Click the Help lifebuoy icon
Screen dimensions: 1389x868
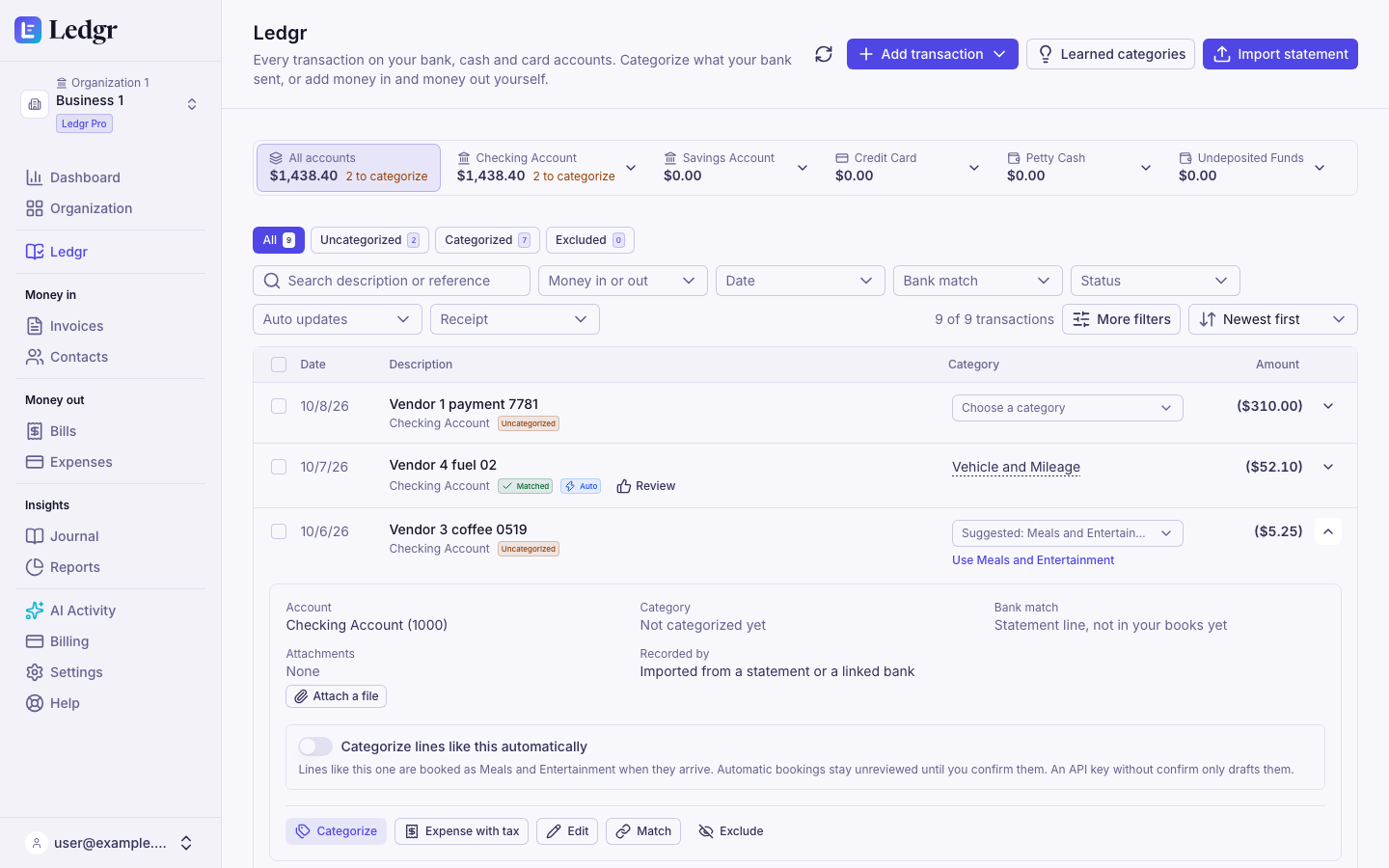pos(35,703)
